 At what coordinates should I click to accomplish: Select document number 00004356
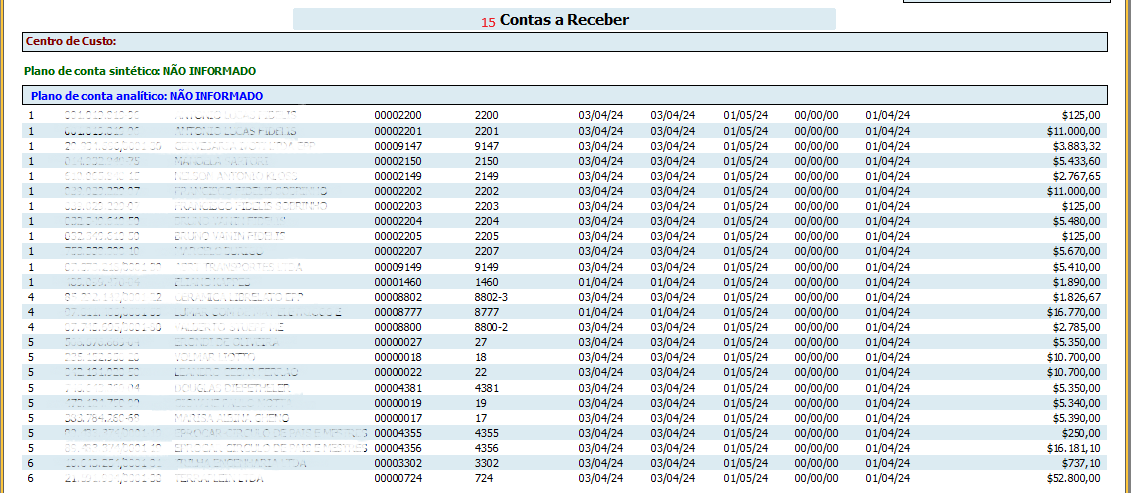[x=397, y=448]
